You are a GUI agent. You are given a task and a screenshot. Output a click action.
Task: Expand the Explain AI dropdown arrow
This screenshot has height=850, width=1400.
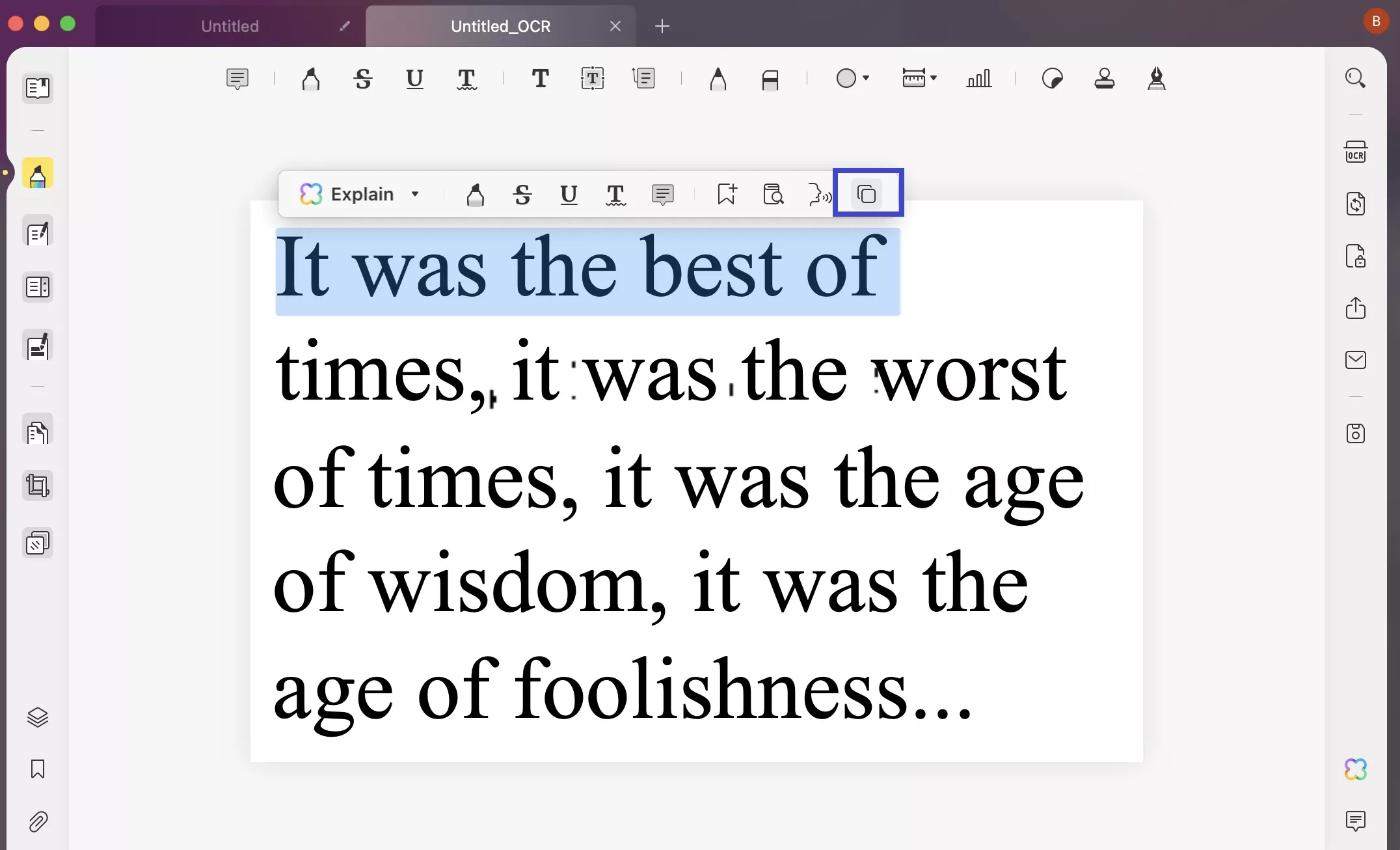pyautogui.click(x=415, y=194)
